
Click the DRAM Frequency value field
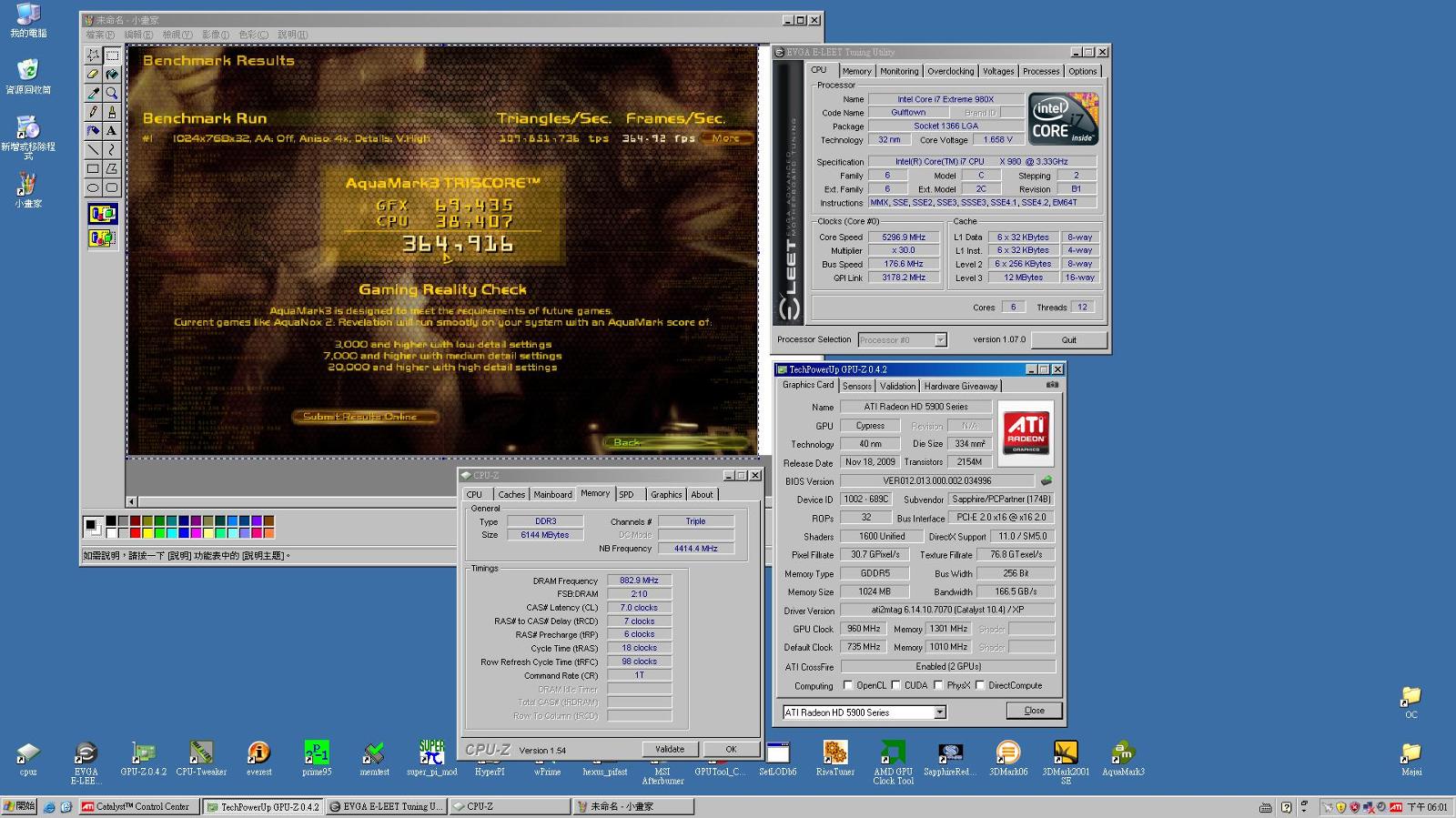click(639, 581)
